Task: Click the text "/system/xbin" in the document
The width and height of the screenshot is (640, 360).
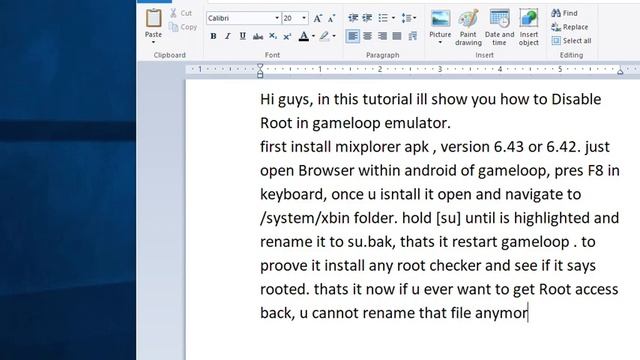Action: [x=305, y=218]
